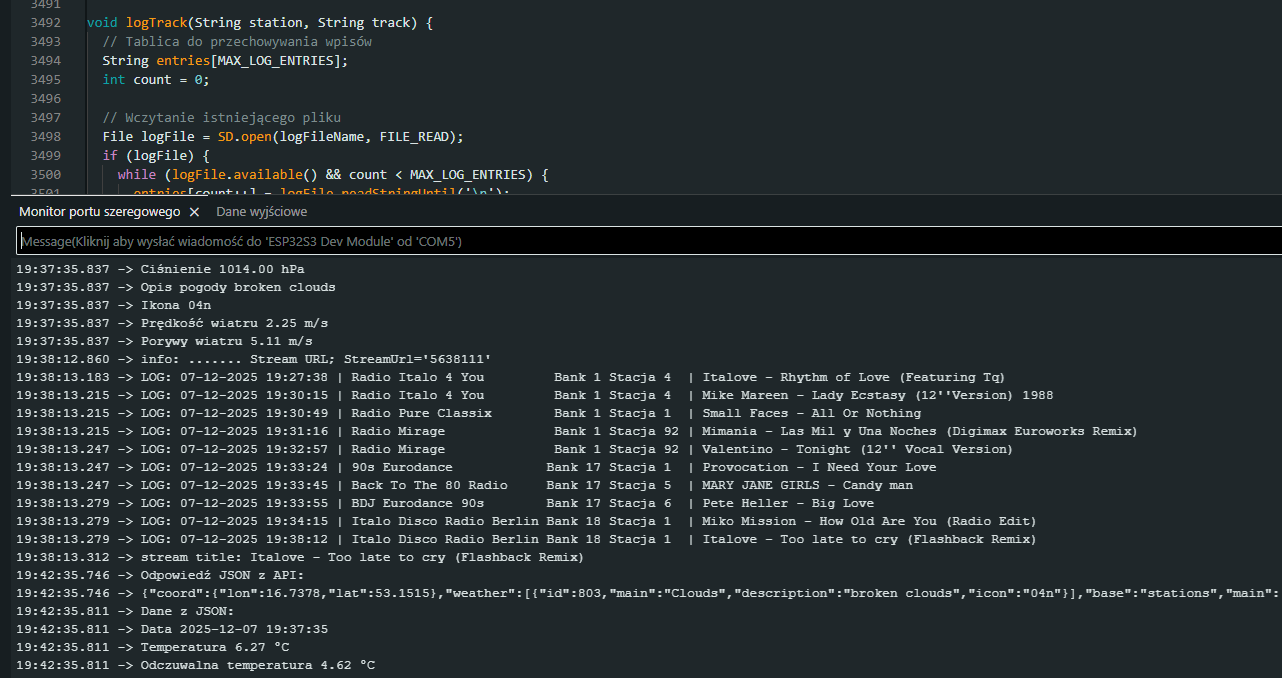Image resolution: width=1282 pixels, height=678 pixels.
Task: Select the Monitor portu szeregowego tab
Action: pyautogui.click(x=99, y=212)
